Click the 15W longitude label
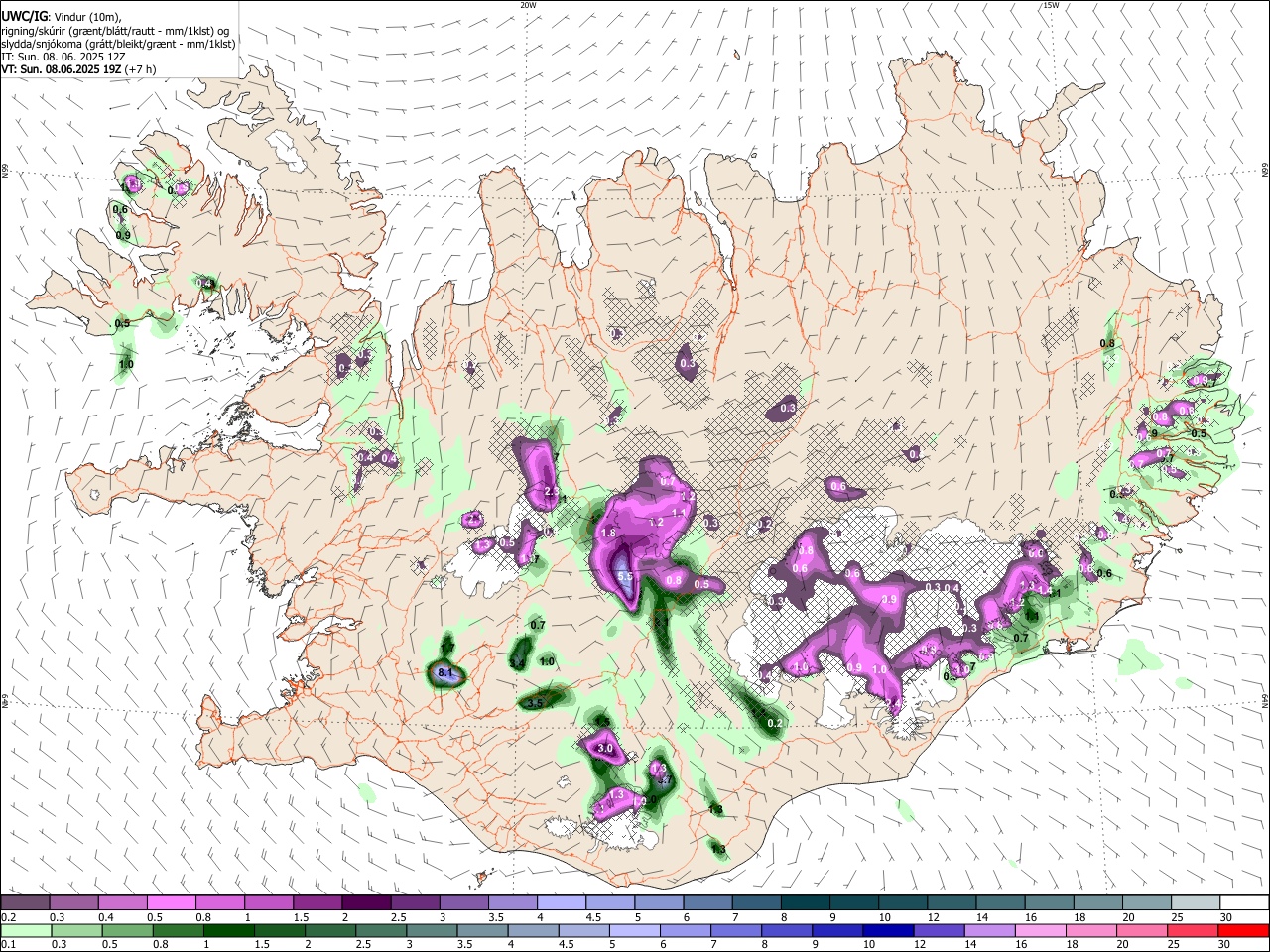Image resolution: width=1270 pixels, height=952 pixels. [1051, 5]
